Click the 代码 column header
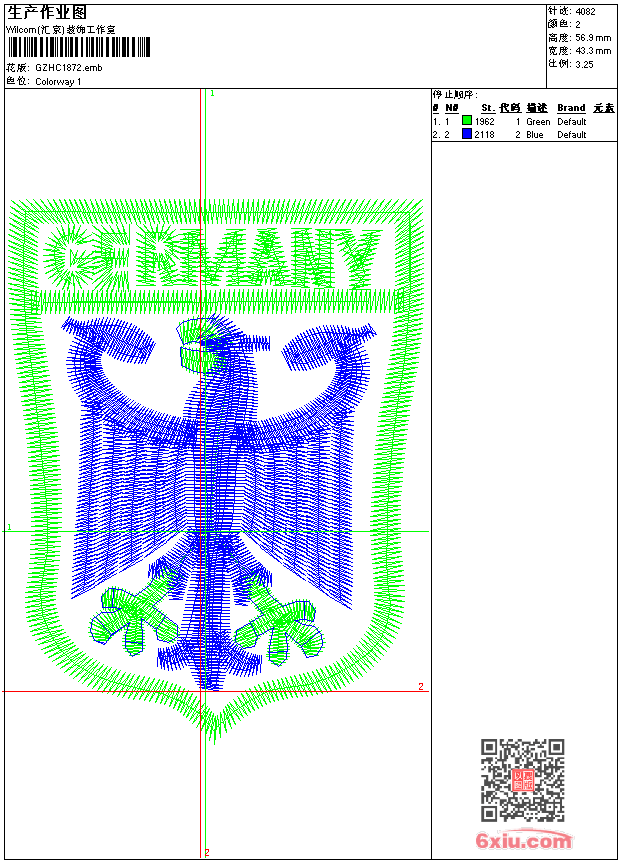Screen dimensions: 620x860 [x=510, y=108]
